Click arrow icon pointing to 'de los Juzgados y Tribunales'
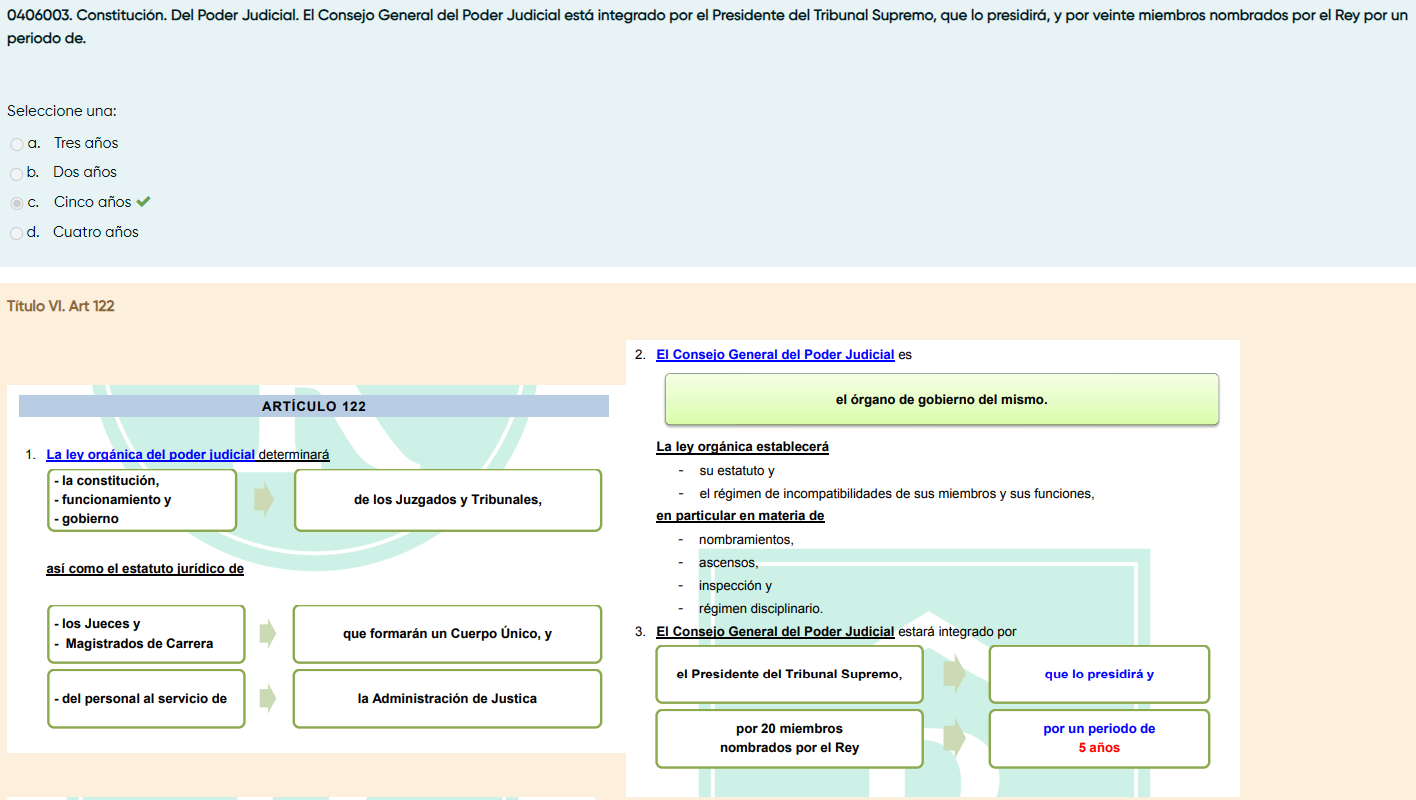The height and width of the screenshot is (800, 1416). point(264,500)
